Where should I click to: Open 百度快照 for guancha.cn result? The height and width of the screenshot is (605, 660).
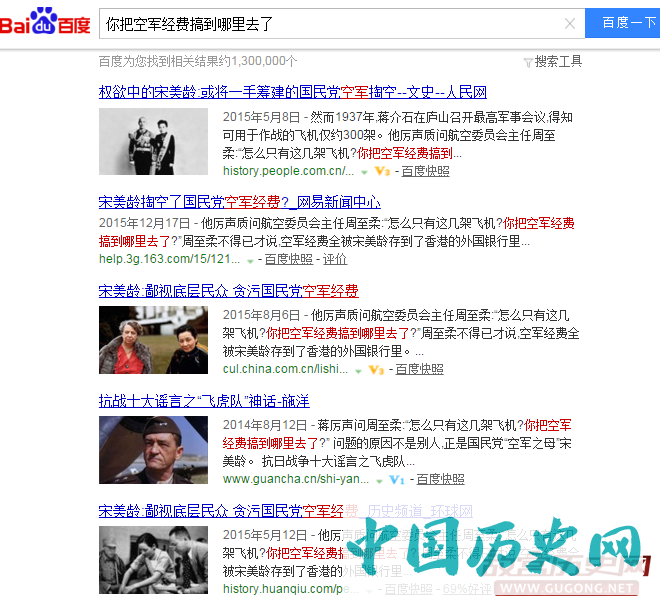coord(440,479)
